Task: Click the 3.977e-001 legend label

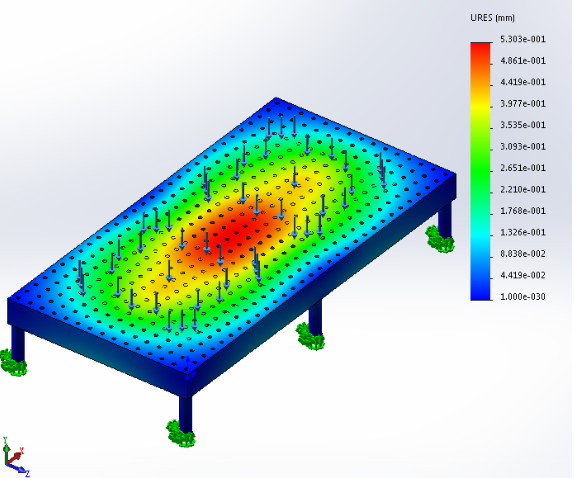Action: pyautogui.click(x=523, y=104)
